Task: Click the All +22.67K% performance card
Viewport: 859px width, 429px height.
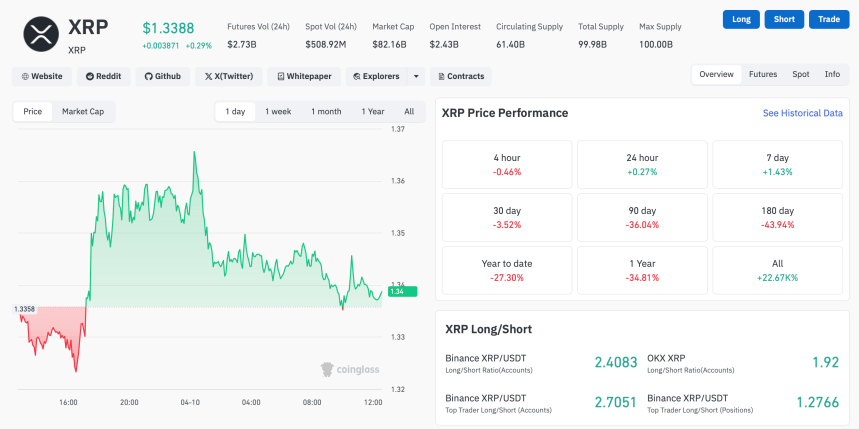Action: (x=777, y=271)
